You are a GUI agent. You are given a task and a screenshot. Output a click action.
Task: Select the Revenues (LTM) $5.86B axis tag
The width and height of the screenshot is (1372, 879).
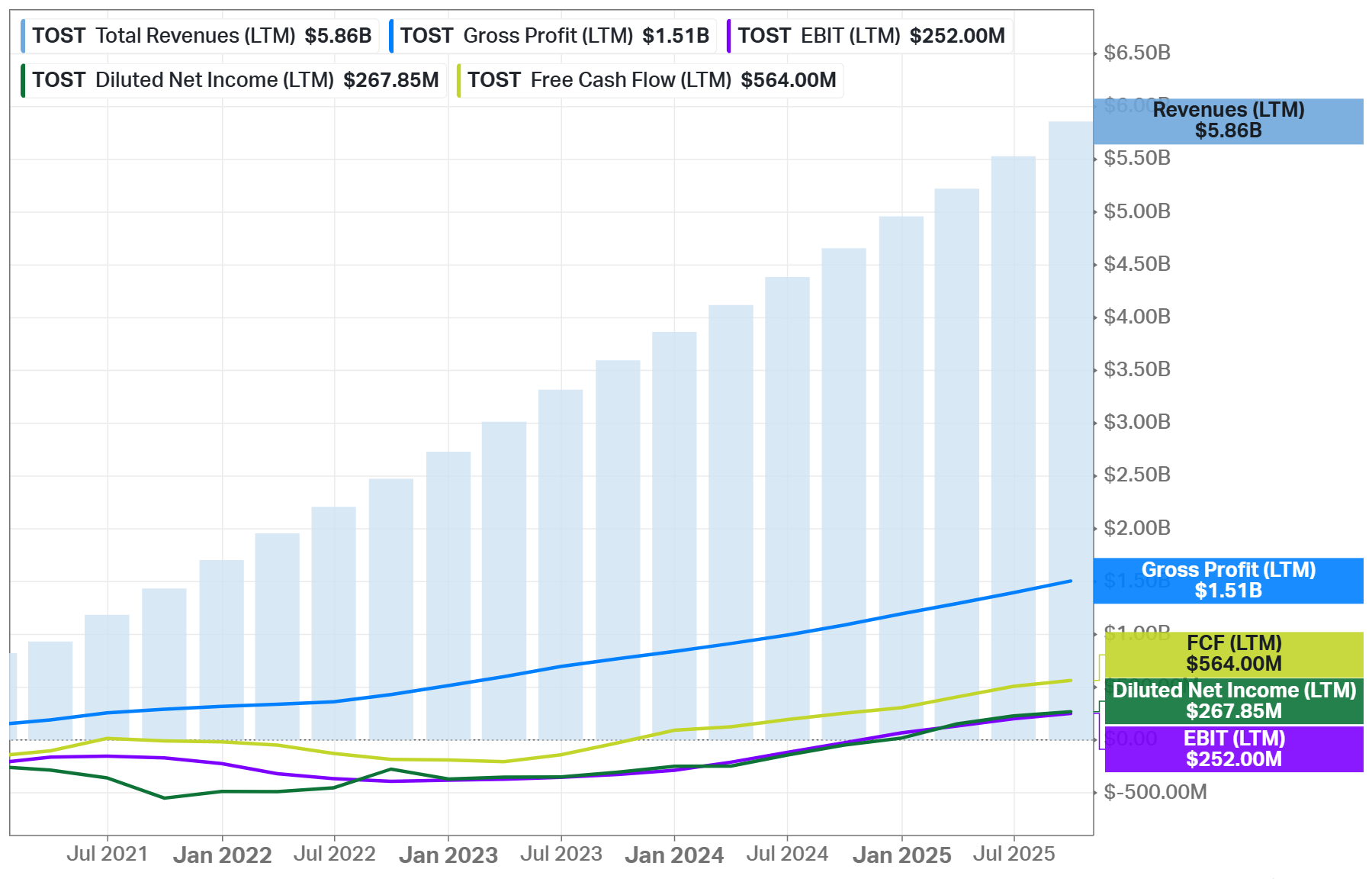(x=1228, y=121)
